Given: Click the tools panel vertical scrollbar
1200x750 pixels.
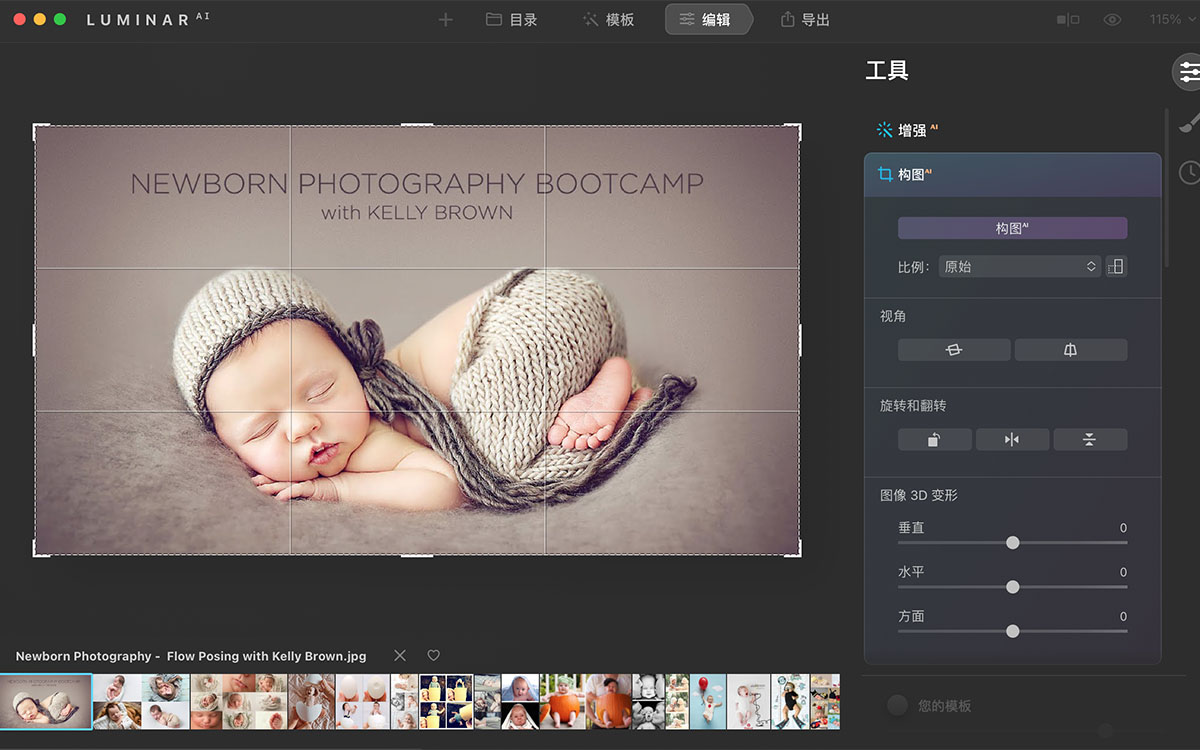Looking at the screenshot, I should (1167, 190).
